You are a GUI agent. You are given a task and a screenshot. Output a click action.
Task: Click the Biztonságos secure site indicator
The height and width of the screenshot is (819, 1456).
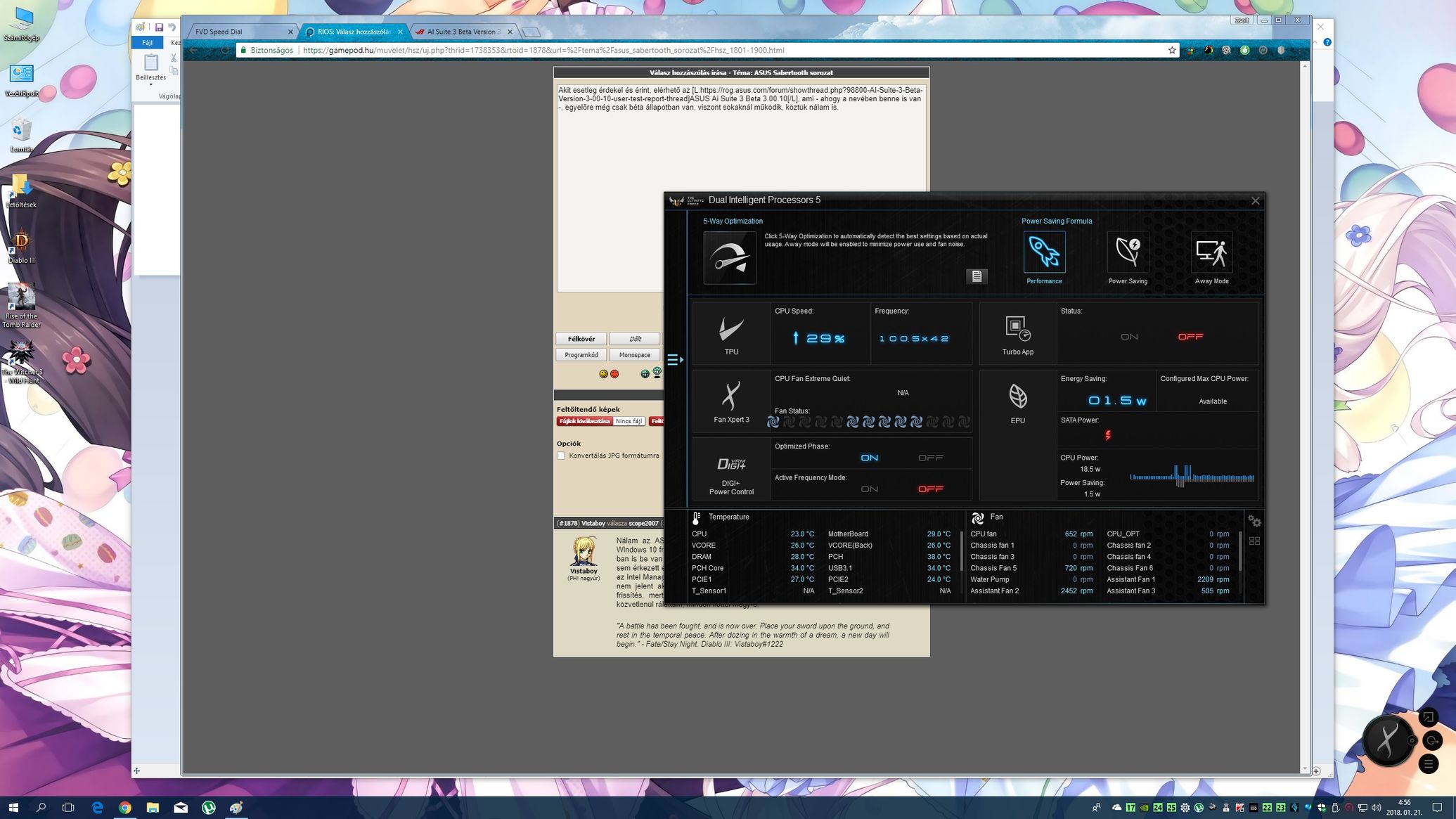coord(266,50)
